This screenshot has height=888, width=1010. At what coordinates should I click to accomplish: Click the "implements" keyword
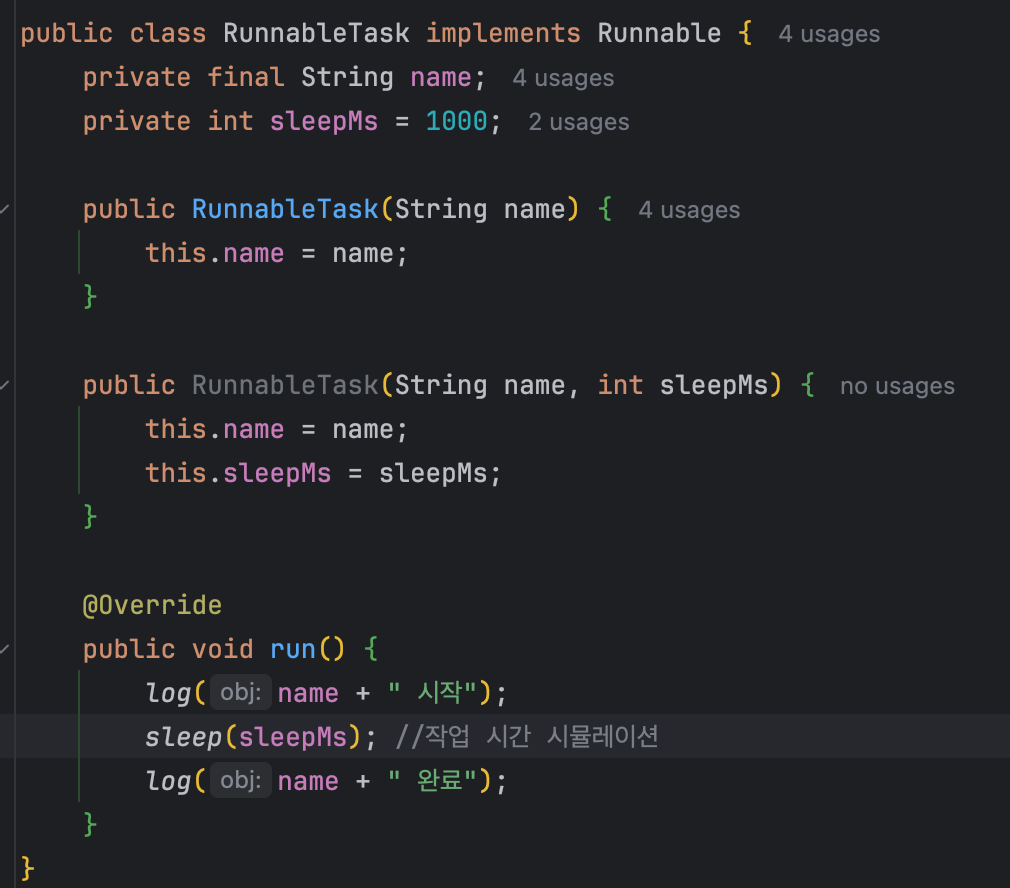coord(503,33)
